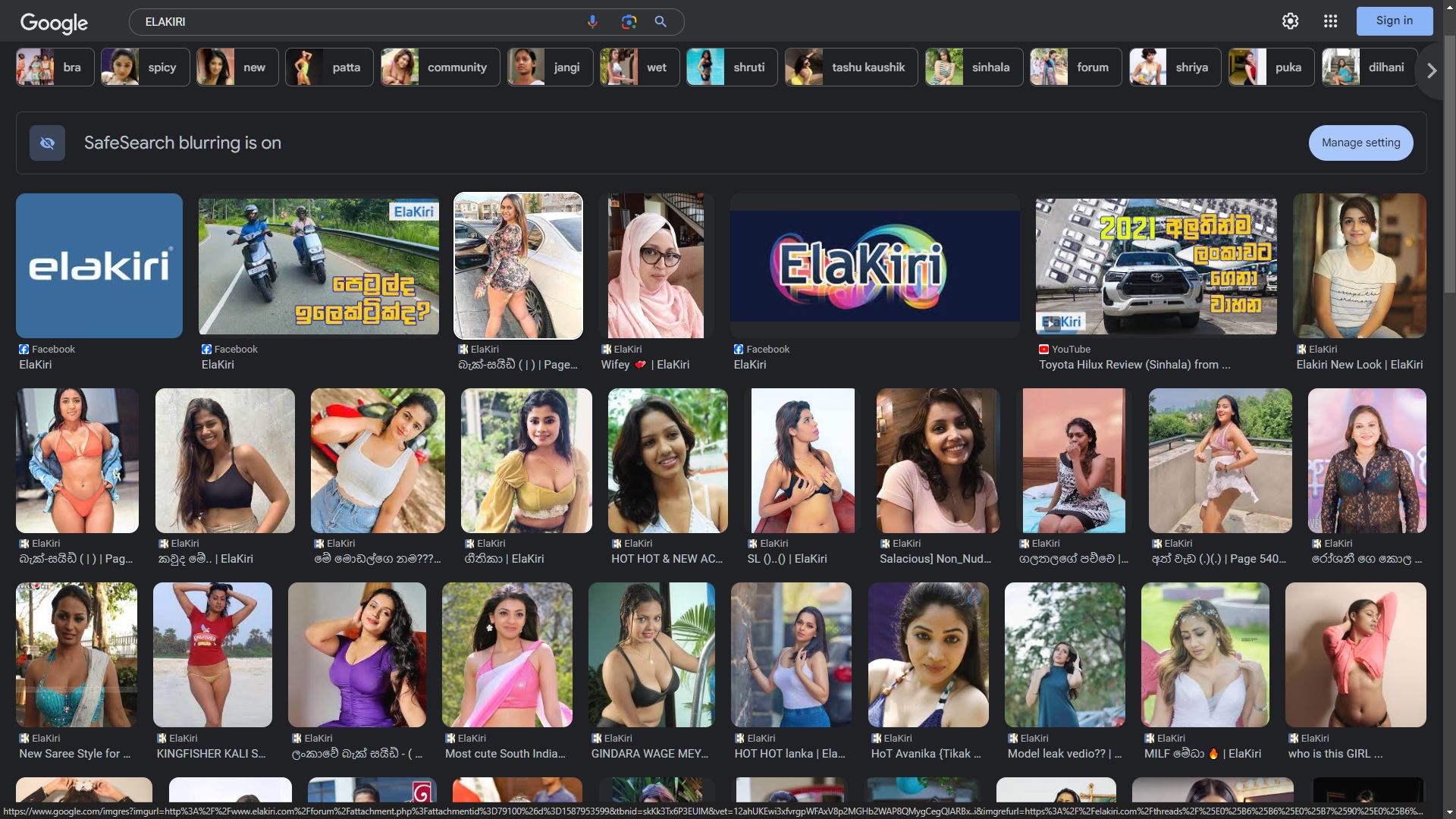Click the SafeSearch blurring eye icon
1456x819 pixels.
(47, 143)
